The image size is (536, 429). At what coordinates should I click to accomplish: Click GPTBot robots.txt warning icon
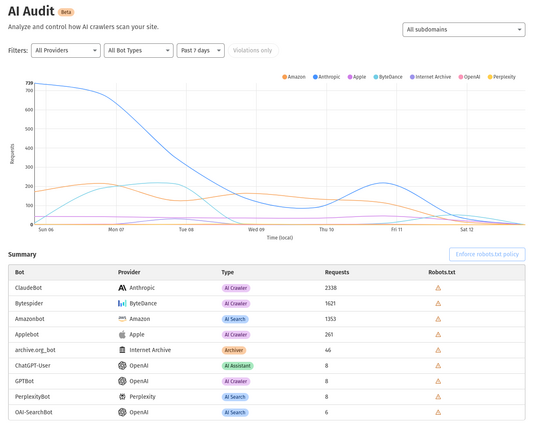click(438, 381)
